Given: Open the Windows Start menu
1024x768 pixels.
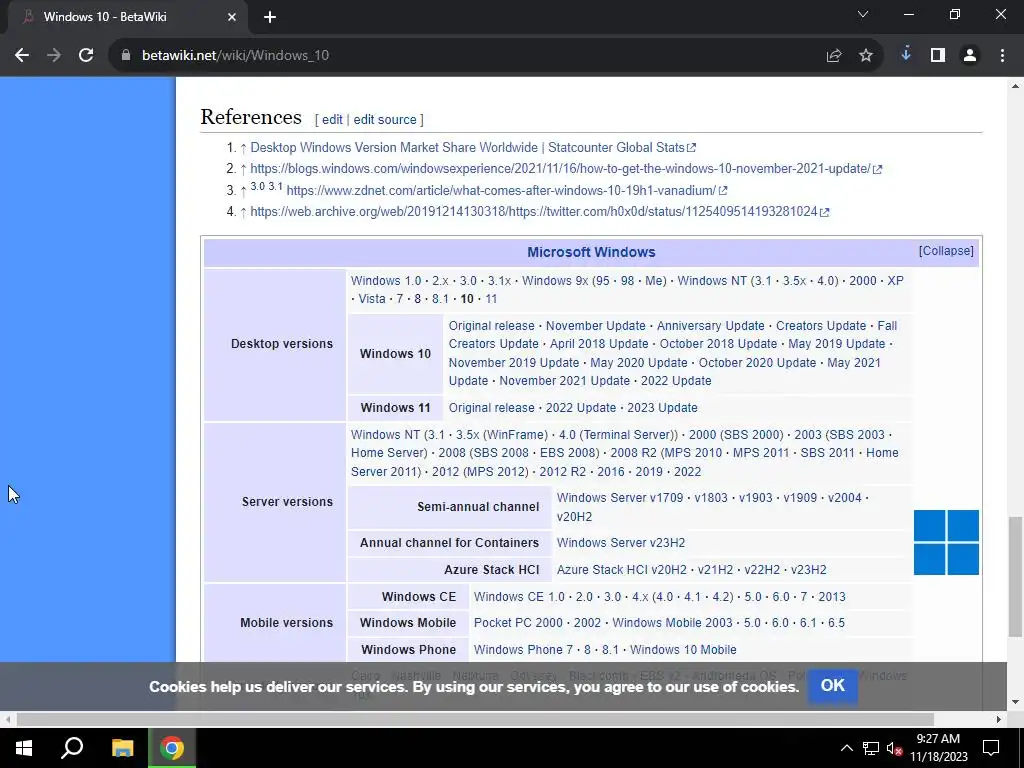Looking at the screenshot, I should (24, 748).
